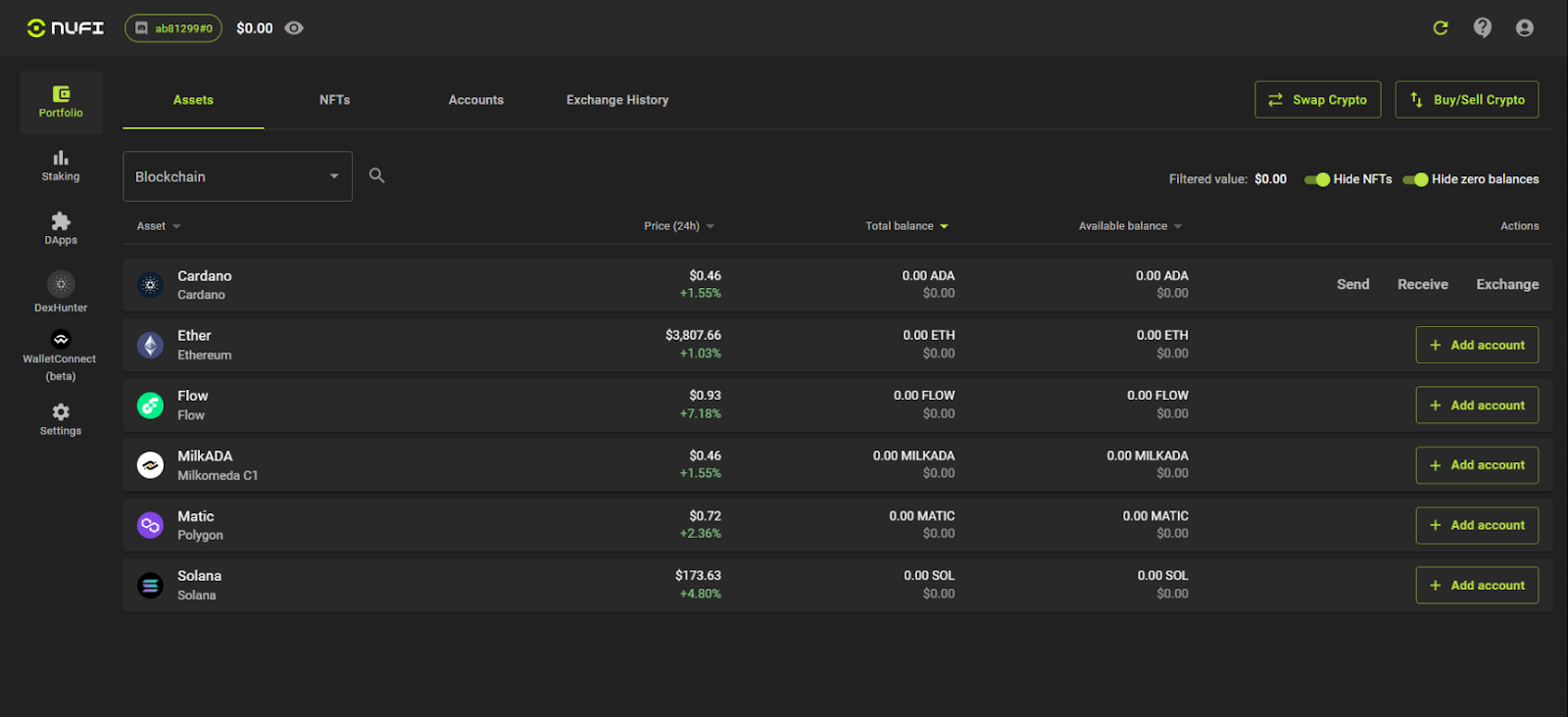Click Receive for Cardano
Image resolution: width=1568 pixels, height=717 pixels.
1423,284
